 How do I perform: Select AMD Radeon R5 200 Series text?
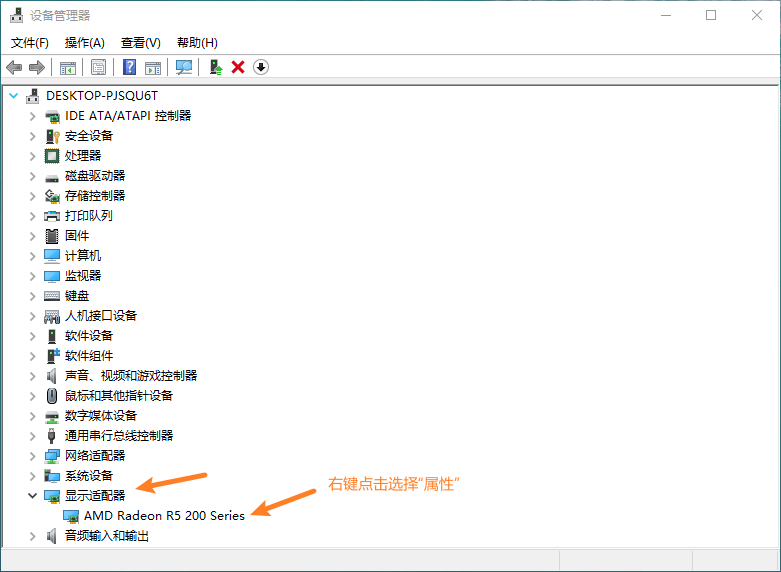(164, 516)
